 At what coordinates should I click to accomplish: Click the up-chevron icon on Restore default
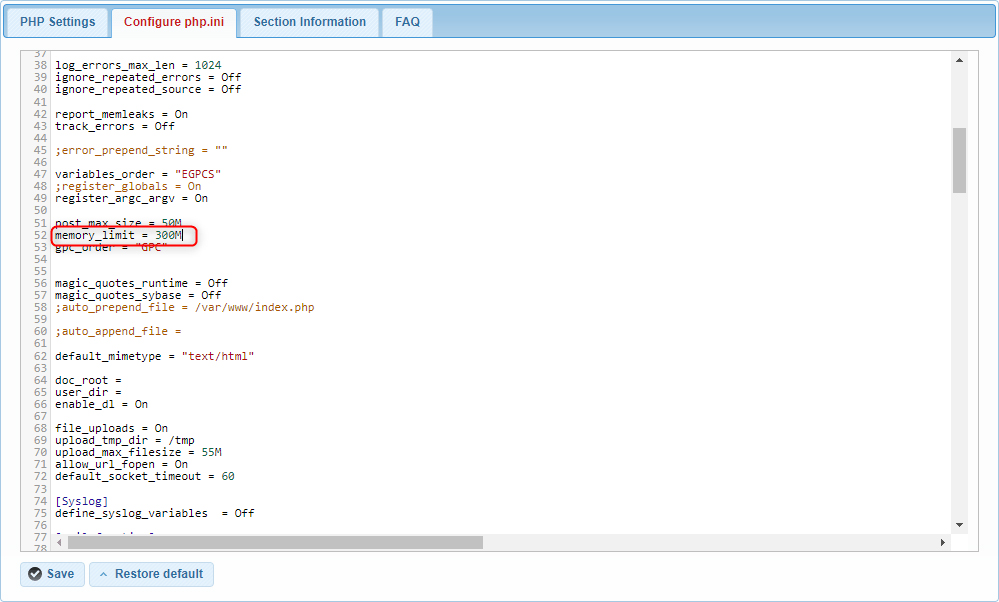(105, 574)
